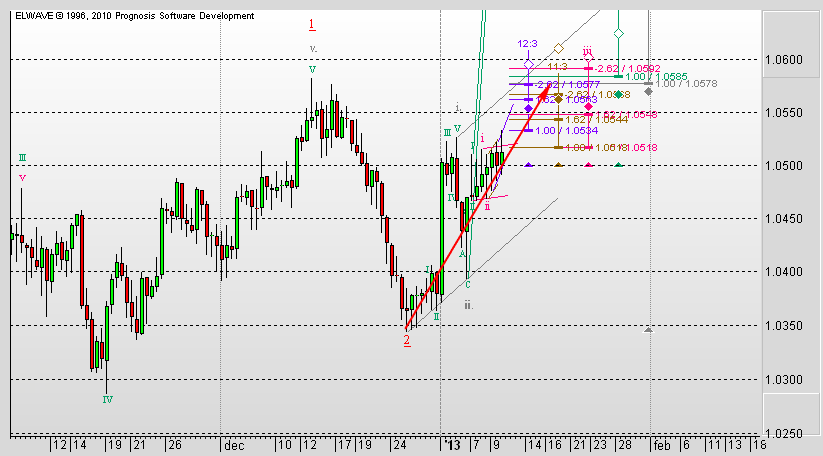Viewport: 823px width, 456px height.
Task: Select the purple 12:3 time target label
Action: 529,44
